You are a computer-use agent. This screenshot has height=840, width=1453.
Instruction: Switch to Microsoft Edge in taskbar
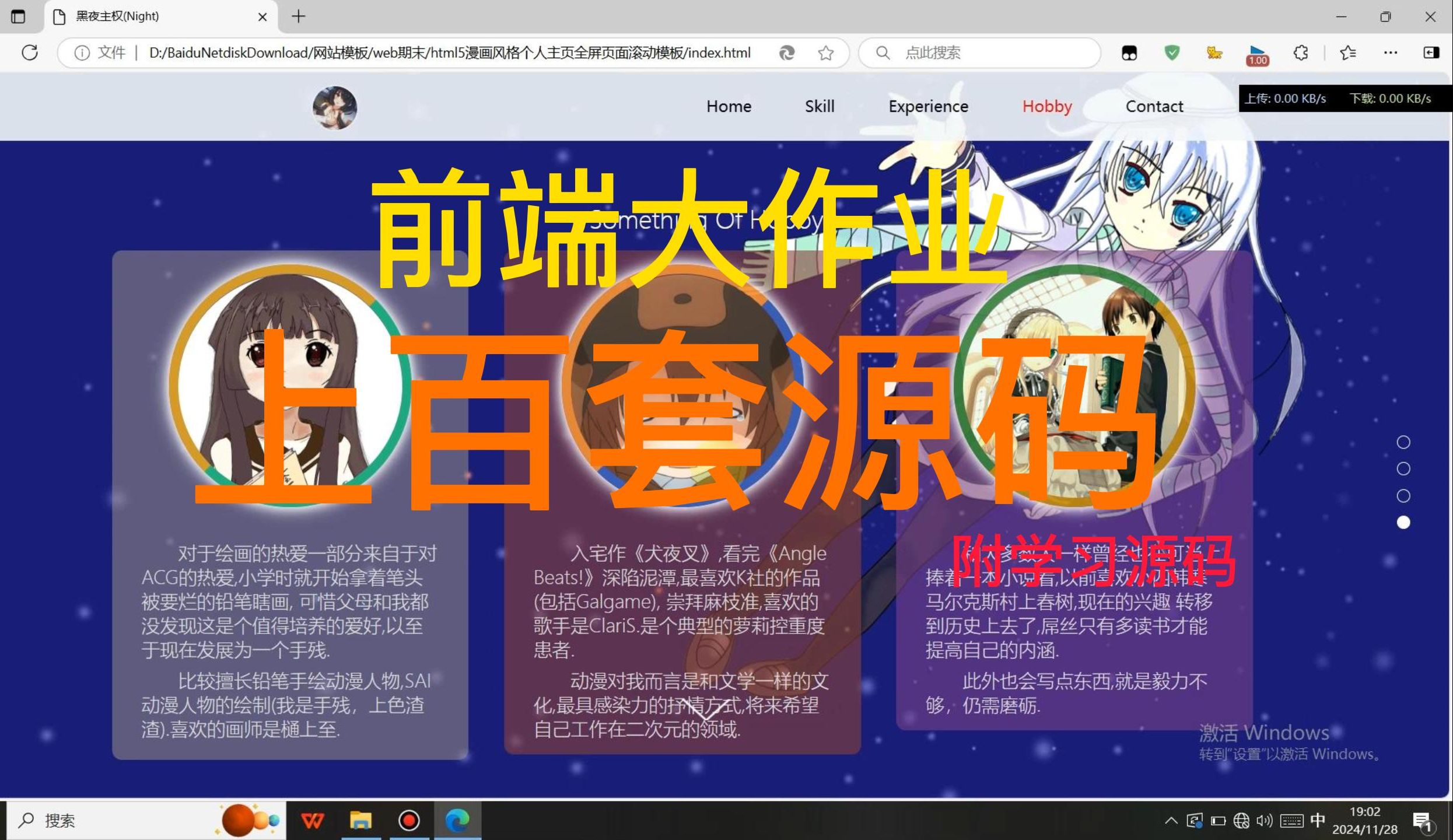point(457,821)
